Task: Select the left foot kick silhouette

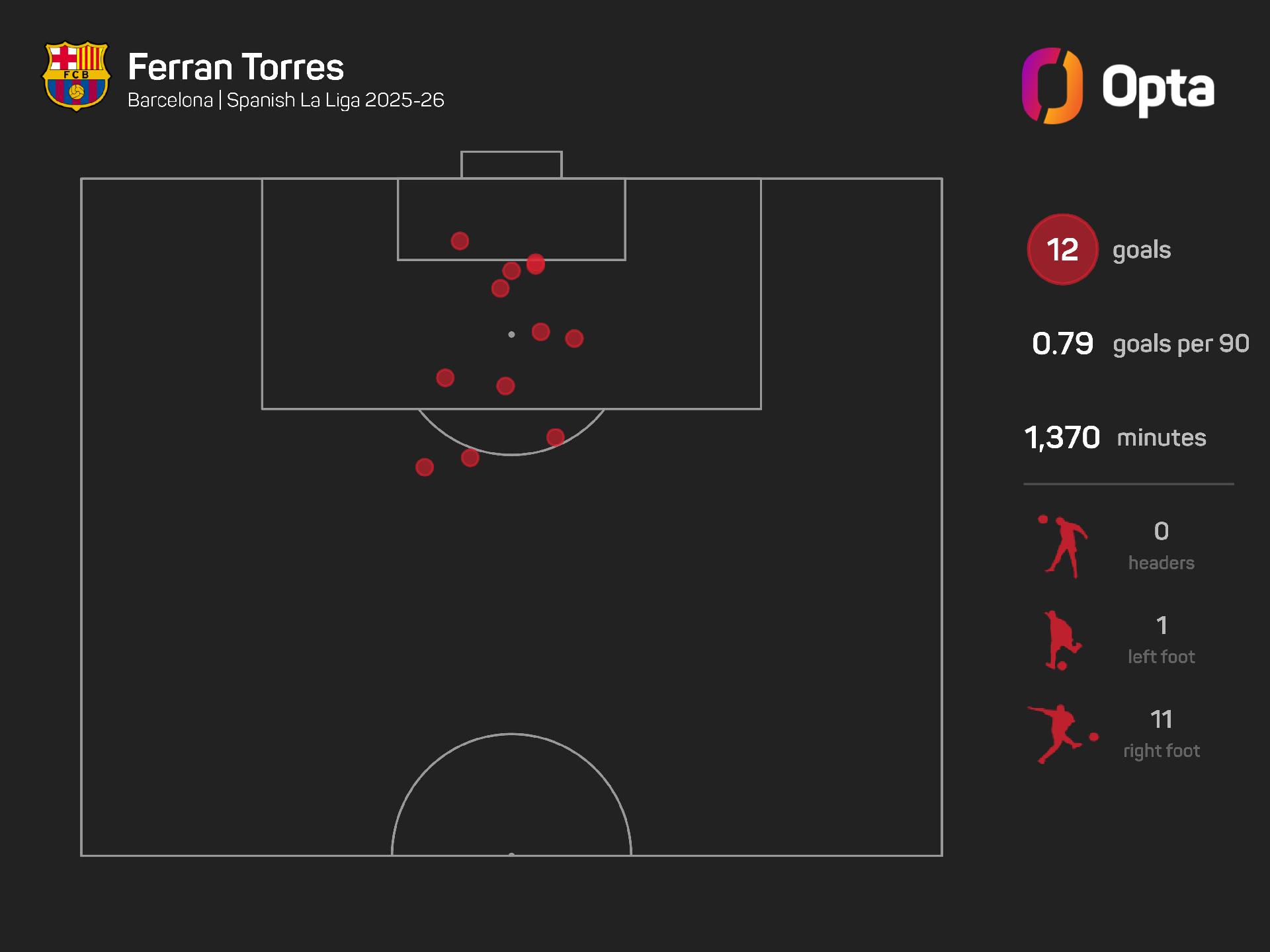Action: click(x=1061, y=641)
